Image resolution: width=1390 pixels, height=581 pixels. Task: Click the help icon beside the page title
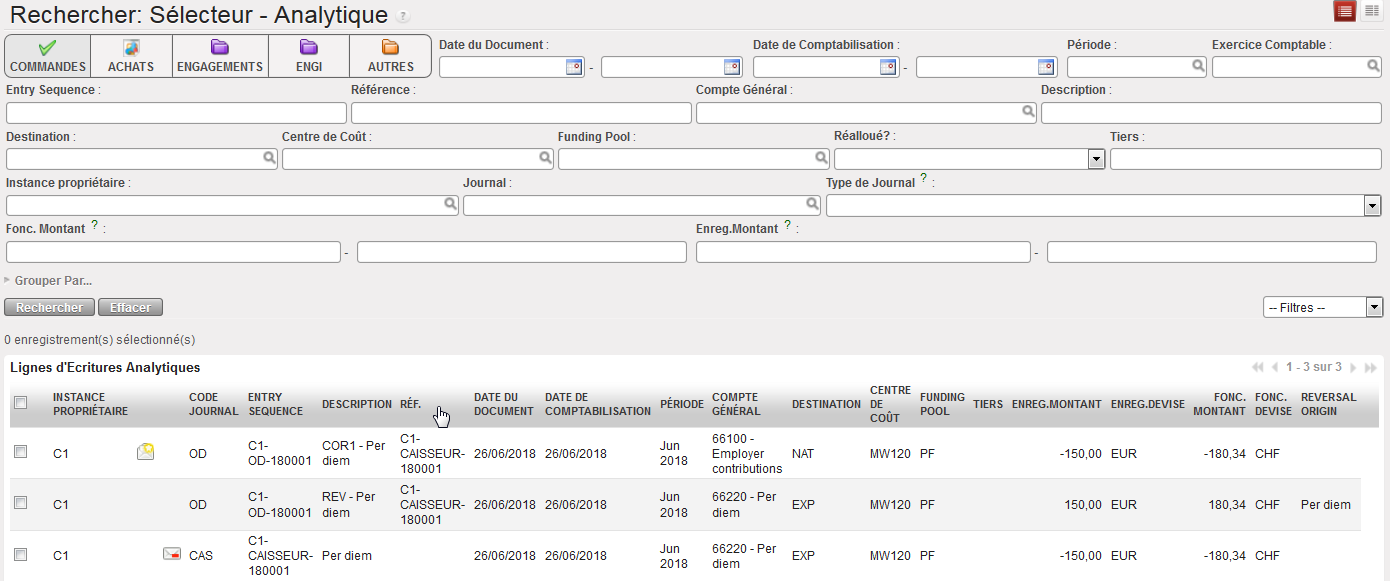click(x=403, y=17)
